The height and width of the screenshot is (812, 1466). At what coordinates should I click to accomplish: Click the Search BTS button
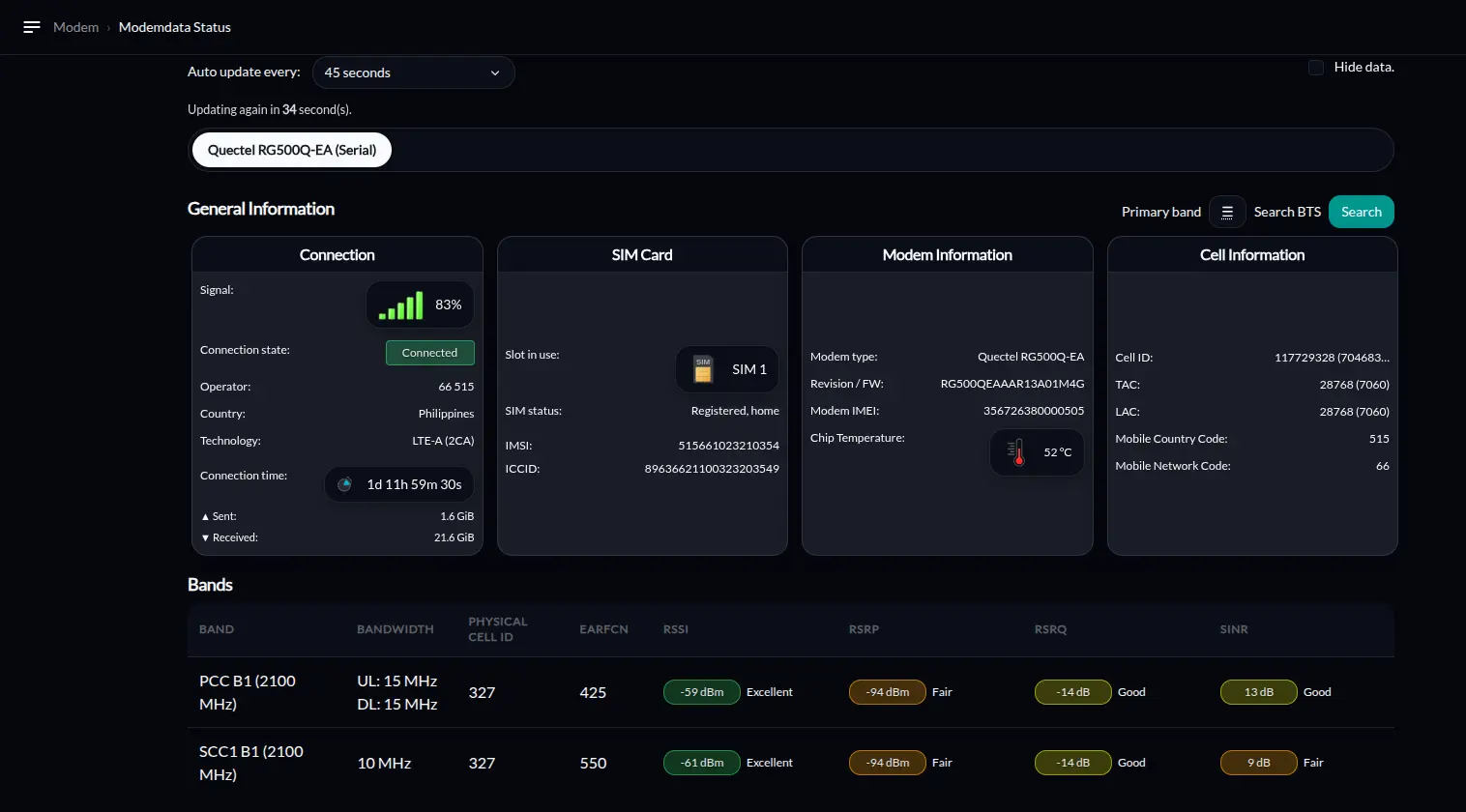click(1362, 212)
